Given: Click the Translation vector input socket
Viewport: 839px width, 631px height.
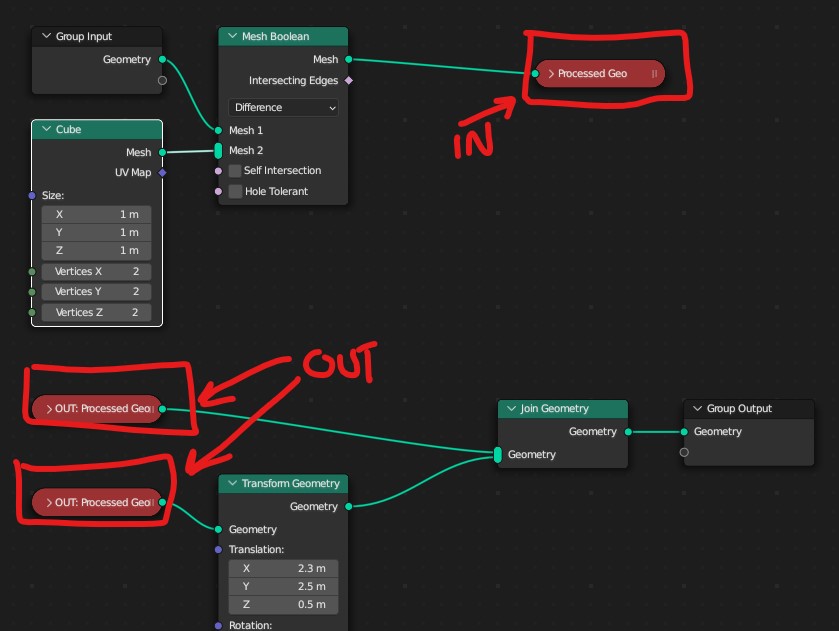Looking at the screenshot, I should pos(218,550).
